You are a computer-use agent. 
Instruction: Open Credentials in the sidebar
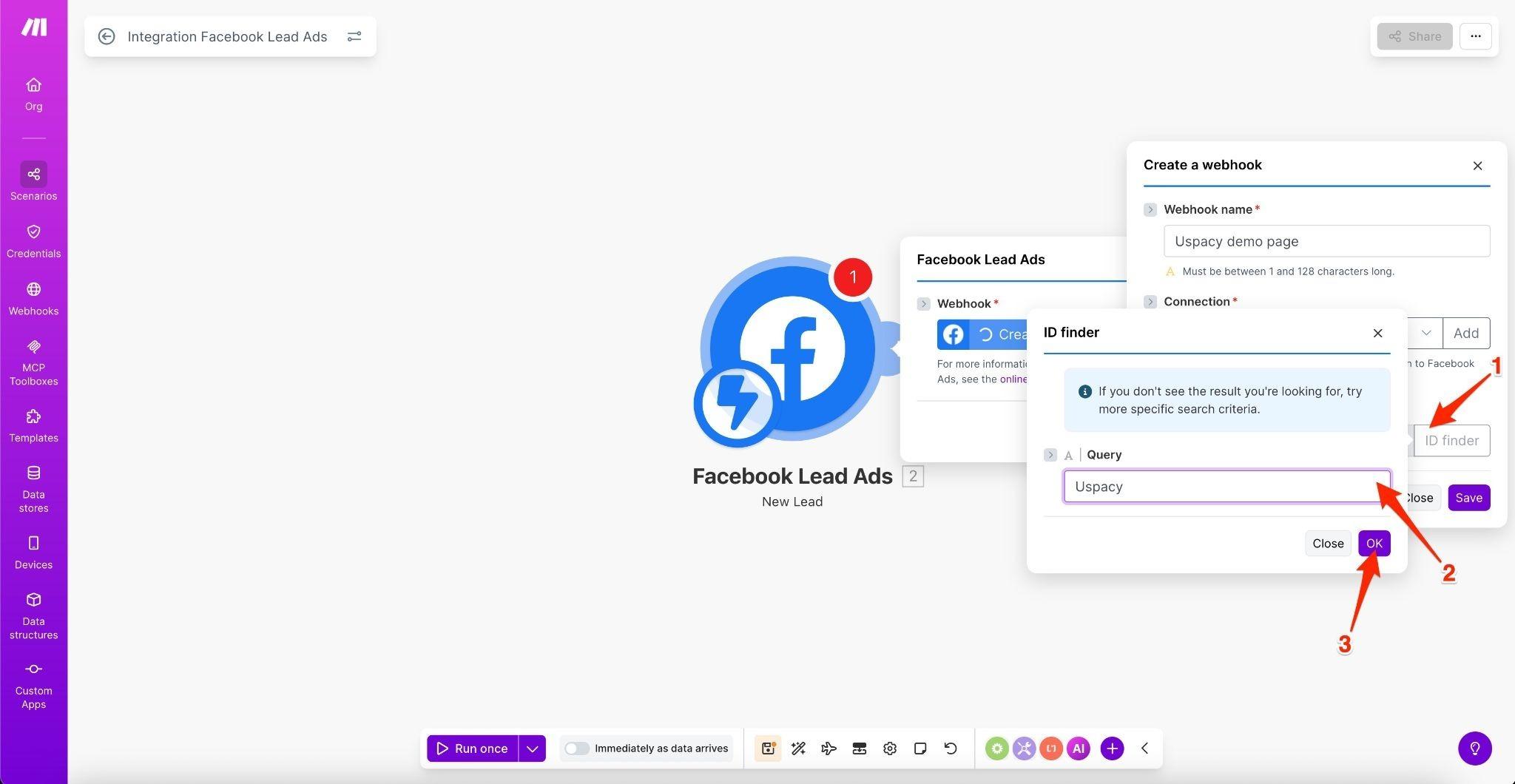pos(33,240)
